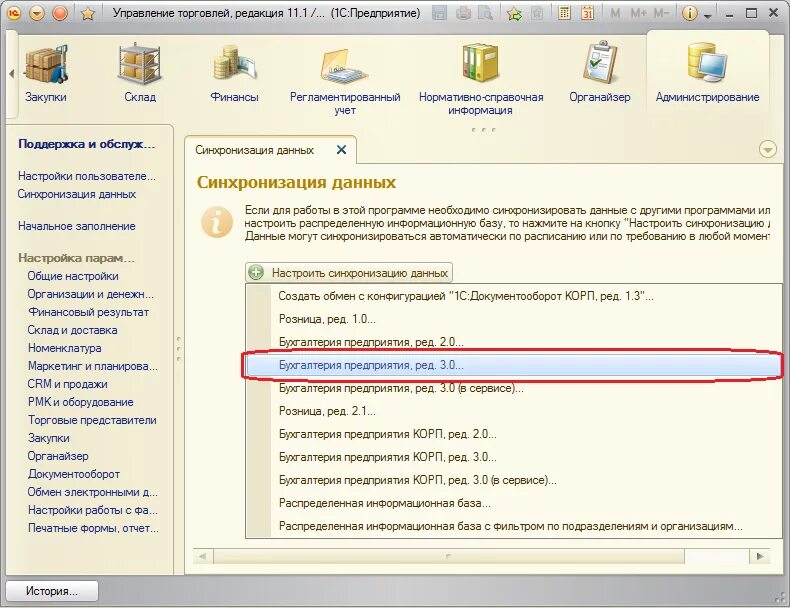
Task: Open the Закупки section
Action: [x=46, y=73]
